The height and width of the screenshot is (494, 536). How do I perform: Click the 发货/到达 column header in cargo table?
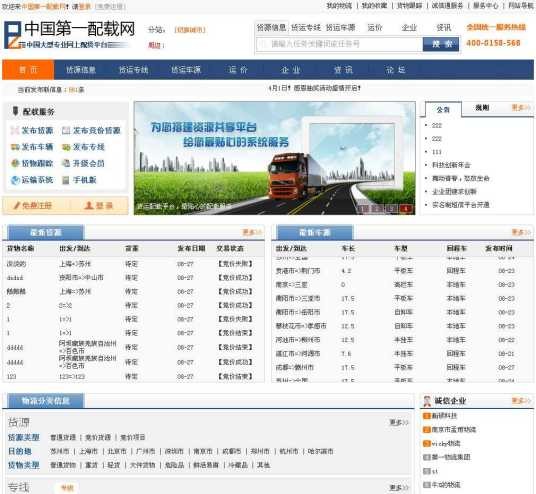75,249
